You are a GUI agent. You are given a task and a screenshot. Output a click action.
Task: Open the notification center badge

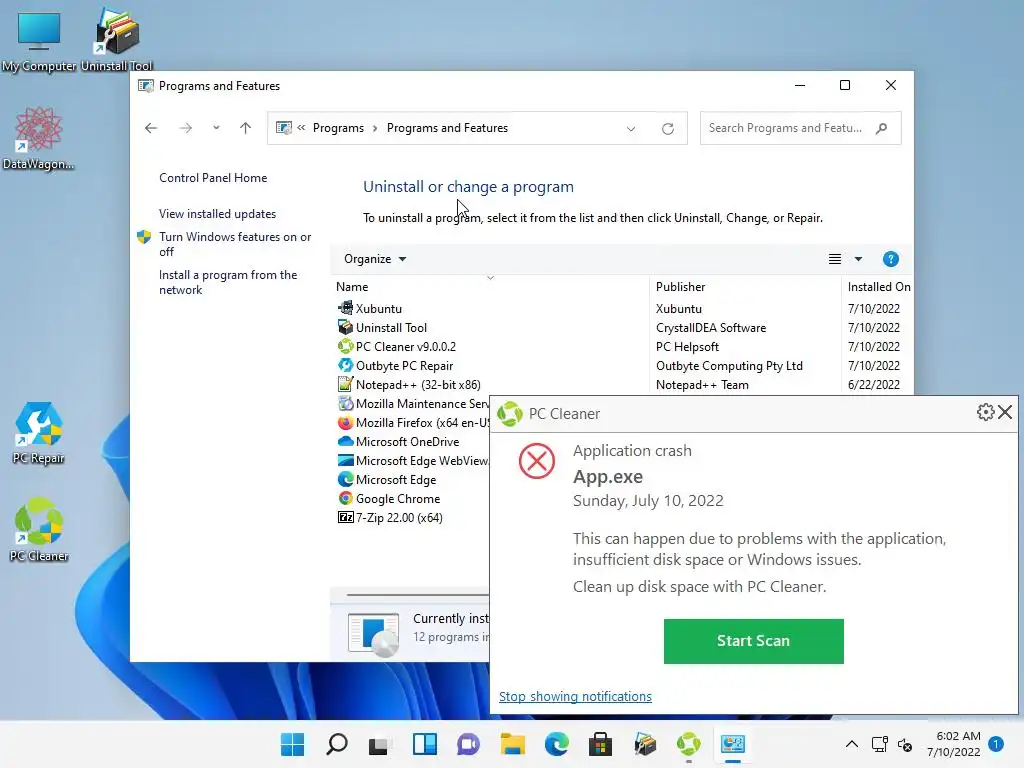coord(996,744)
